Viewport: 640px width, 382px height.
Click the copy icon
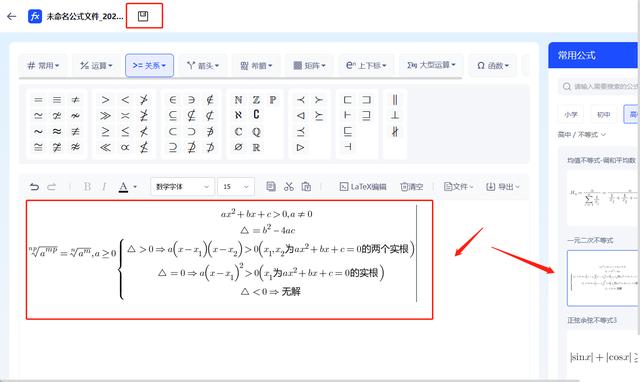pos(270,187)
